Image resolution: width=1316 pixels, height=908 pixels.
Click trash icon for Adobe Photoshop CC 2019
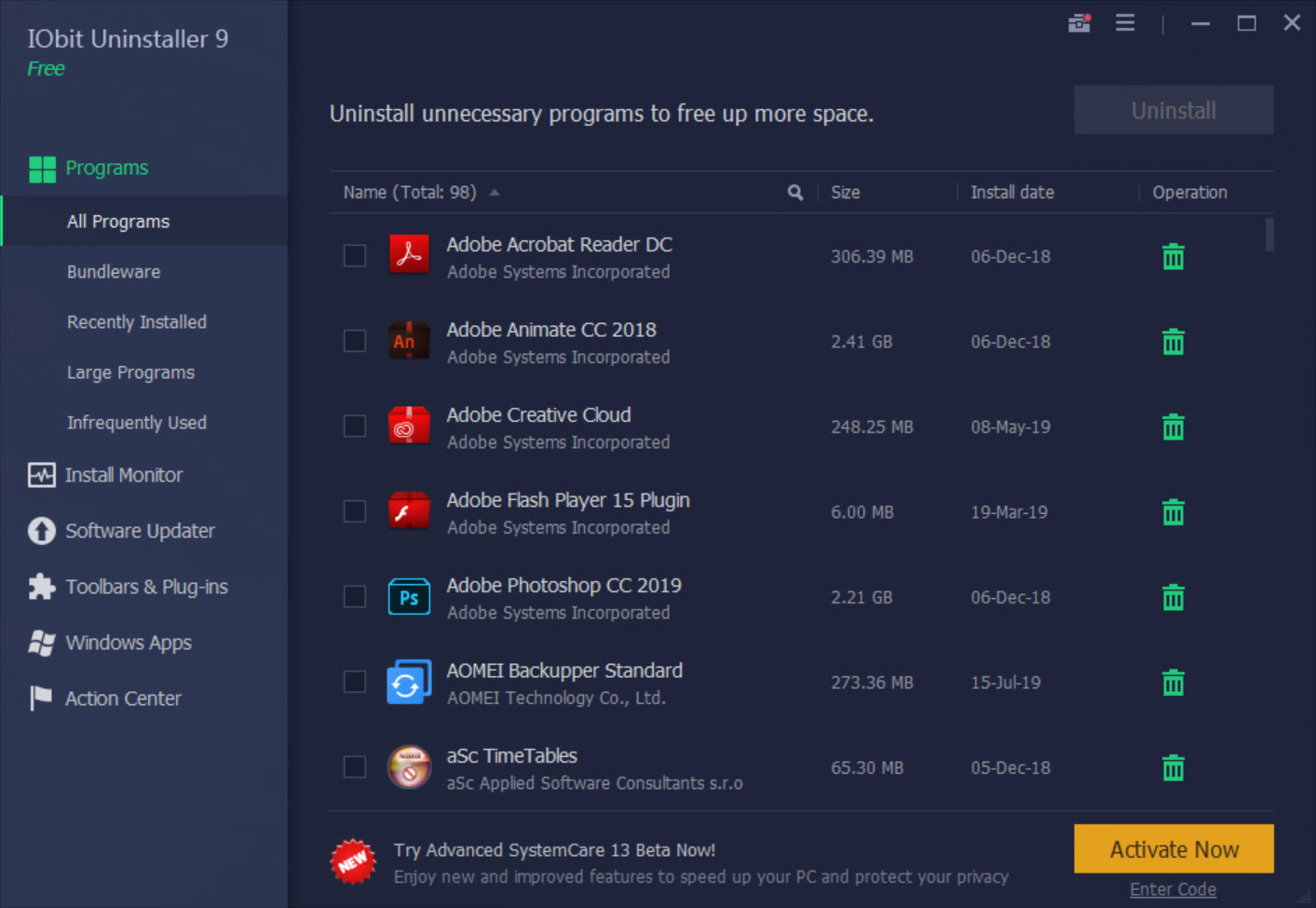(1174, 597)
